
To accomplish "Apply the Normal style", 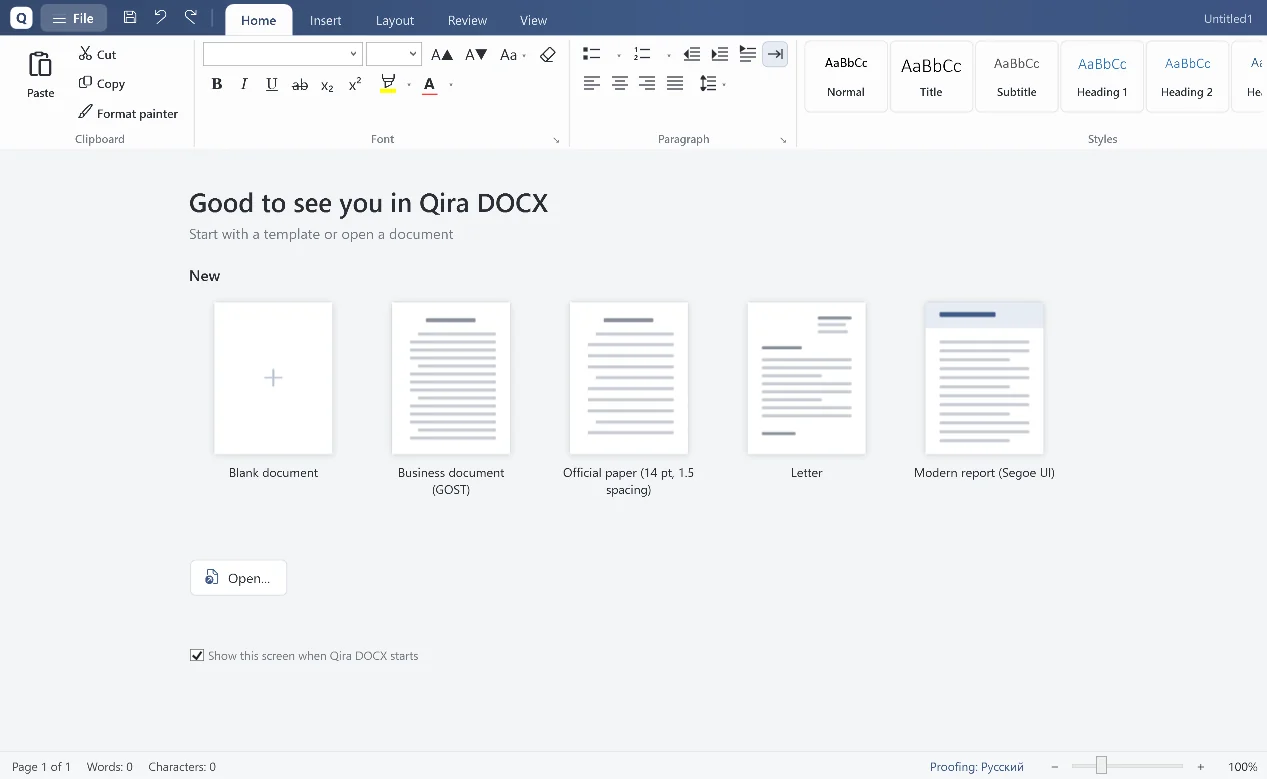I will pyautogui.click(x=846, y=76).
